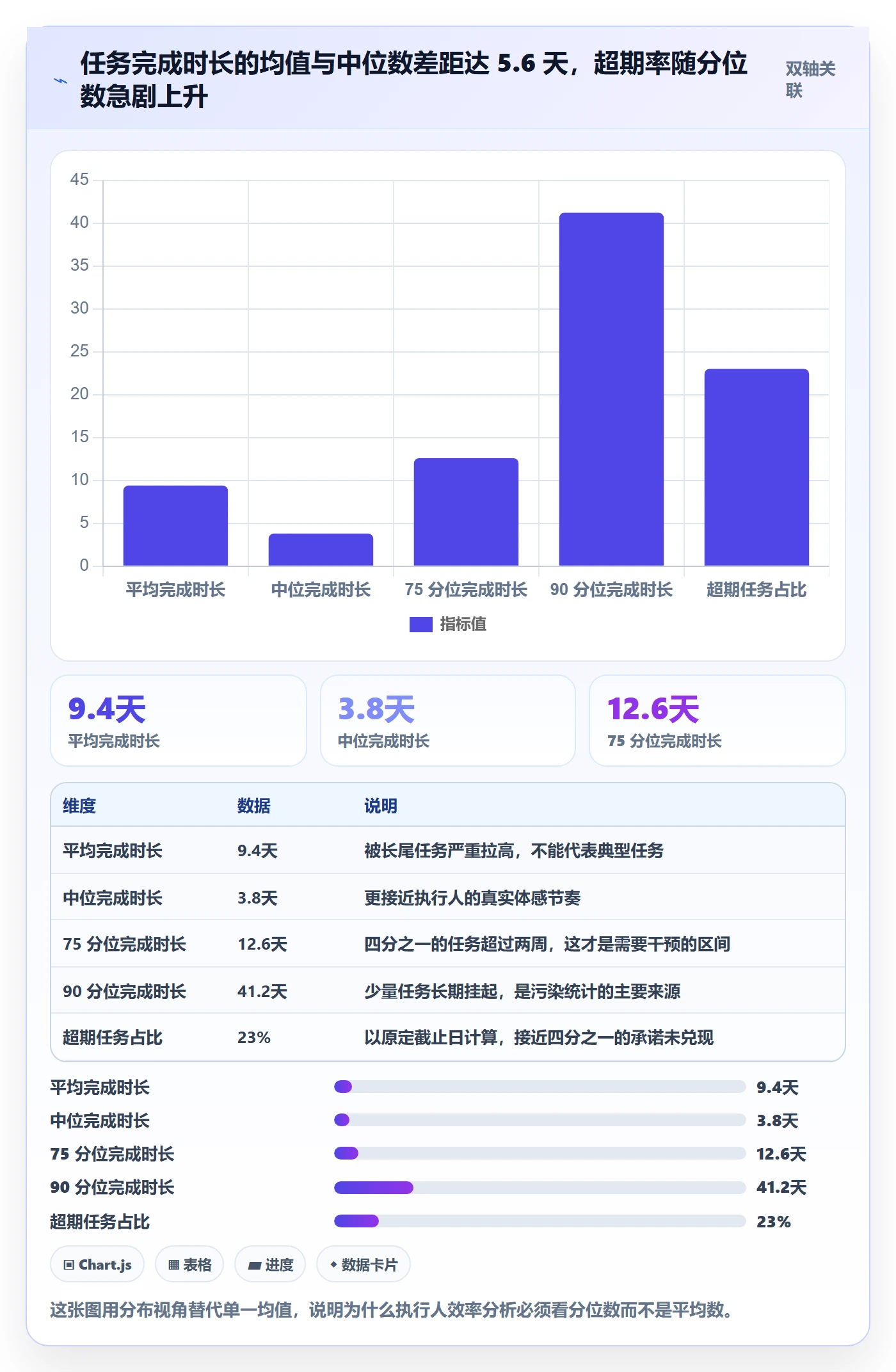
Task: Click the 90 分位完成时长 progress bar
Action: (540, 1187)
